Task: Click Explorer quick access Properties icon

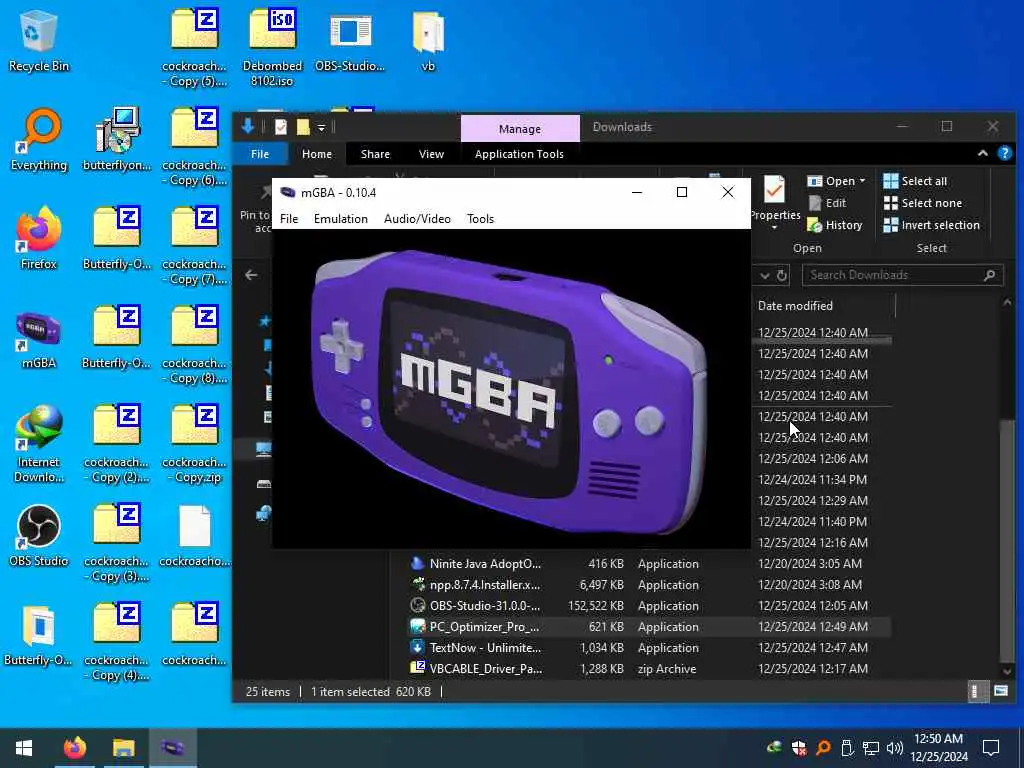Action: click(281, 127)
